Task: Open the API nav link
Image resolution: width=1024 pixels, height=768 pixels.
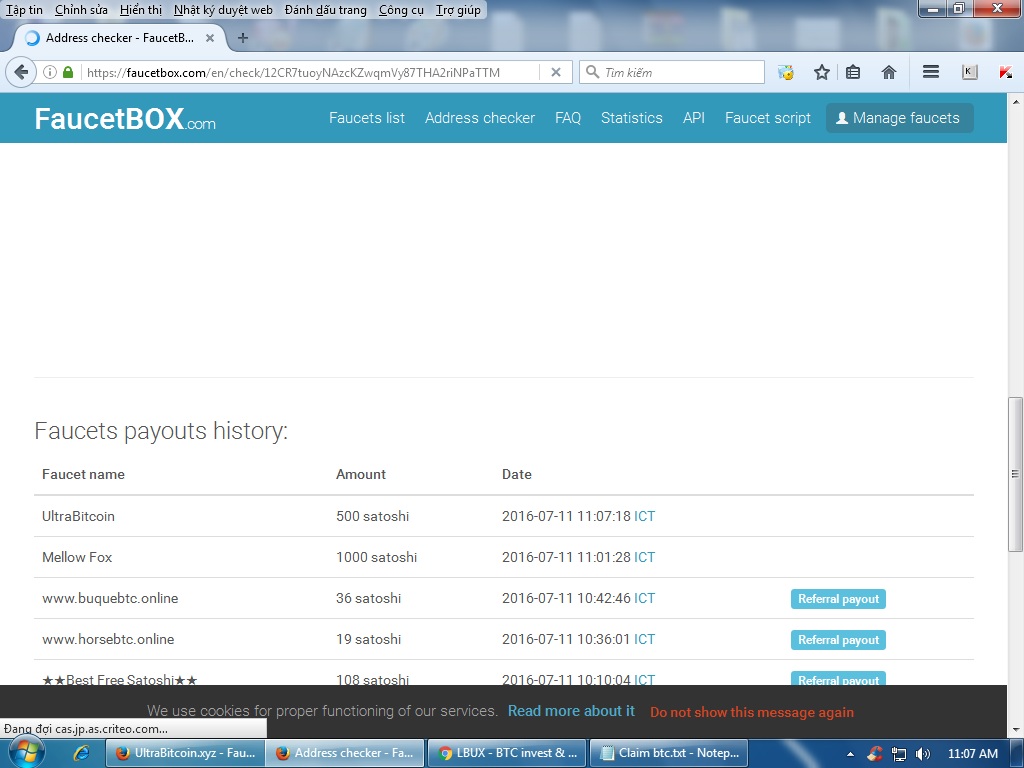Action: (694, 118)
